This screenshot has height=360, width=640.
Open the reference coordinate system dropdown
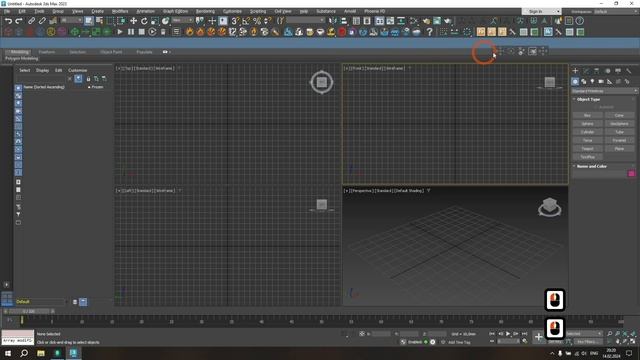(x=182, y=20)
